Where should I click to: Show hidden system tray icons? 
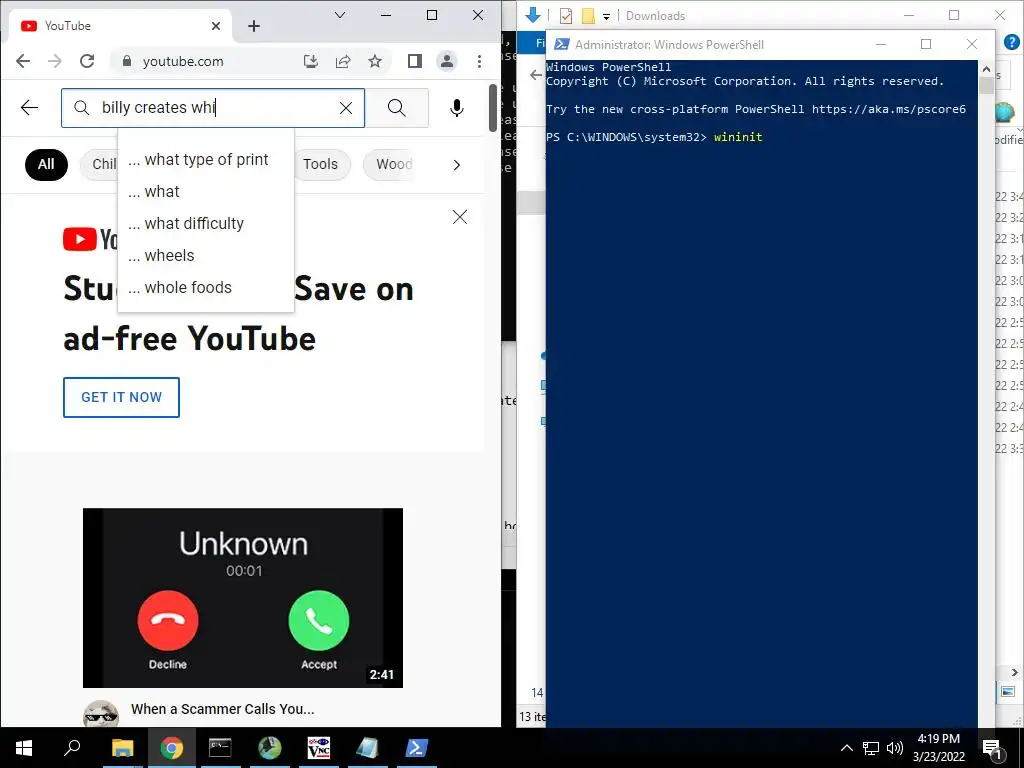point(846,748)
